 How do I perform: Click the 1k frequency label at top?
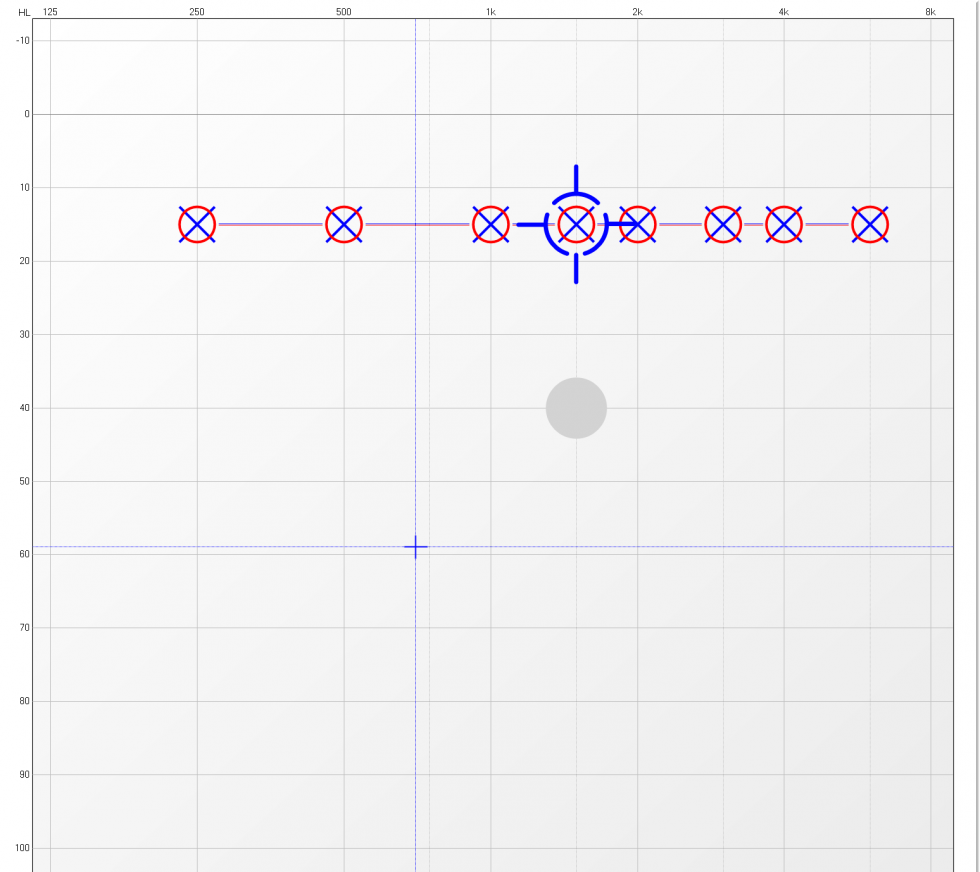click(x=490, y=12)
